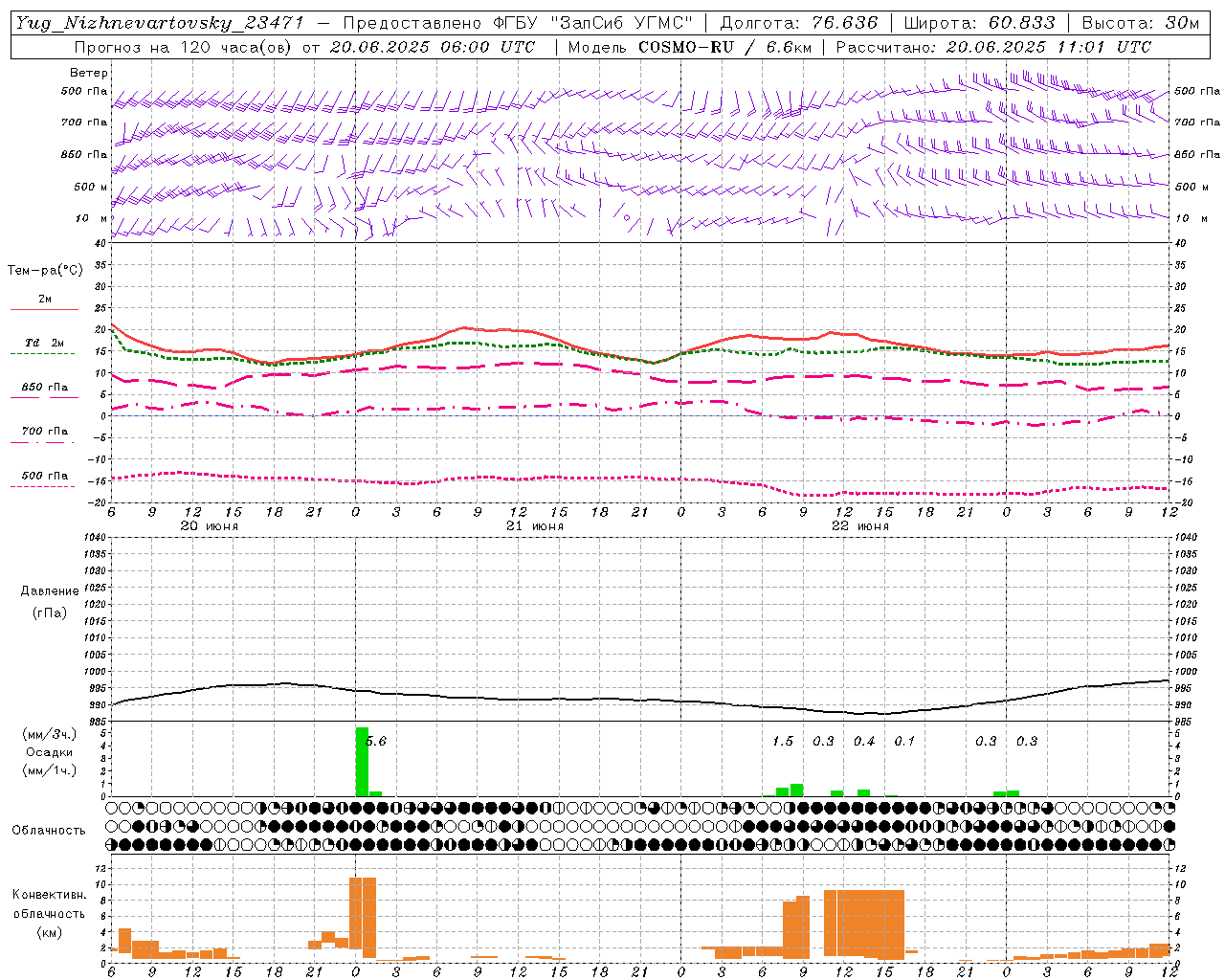Viewport: 1225px width, 980px height.
Task: Click the Высота: 30м header value
Action: click(x=1140, y=23)
